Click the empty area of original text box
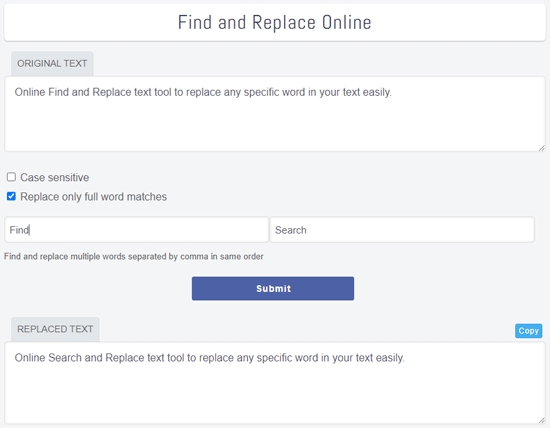Image resolution: width=550 pixels, height=428 pixels. [x=275, y=126]
